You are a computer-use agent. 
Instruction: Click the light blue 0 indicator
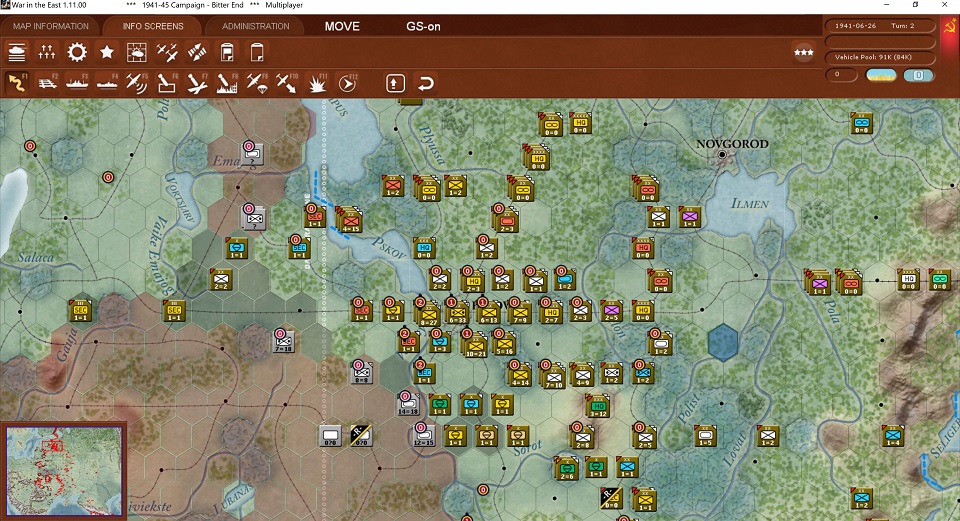[x=918, y=75]
